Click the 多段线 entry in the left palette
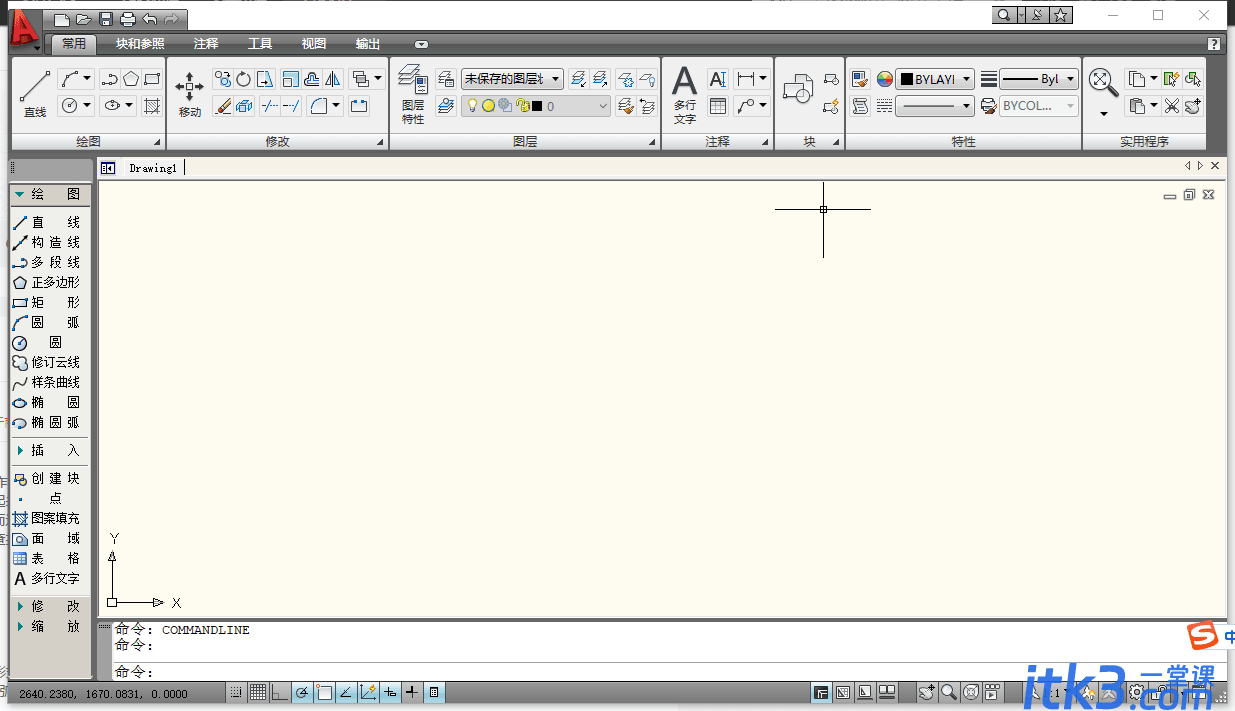 click(x=46, y=262)
